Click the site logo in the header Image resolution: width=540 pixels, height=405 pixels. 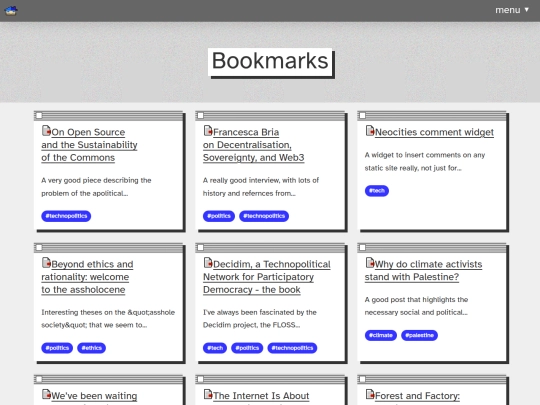point(11,10)
